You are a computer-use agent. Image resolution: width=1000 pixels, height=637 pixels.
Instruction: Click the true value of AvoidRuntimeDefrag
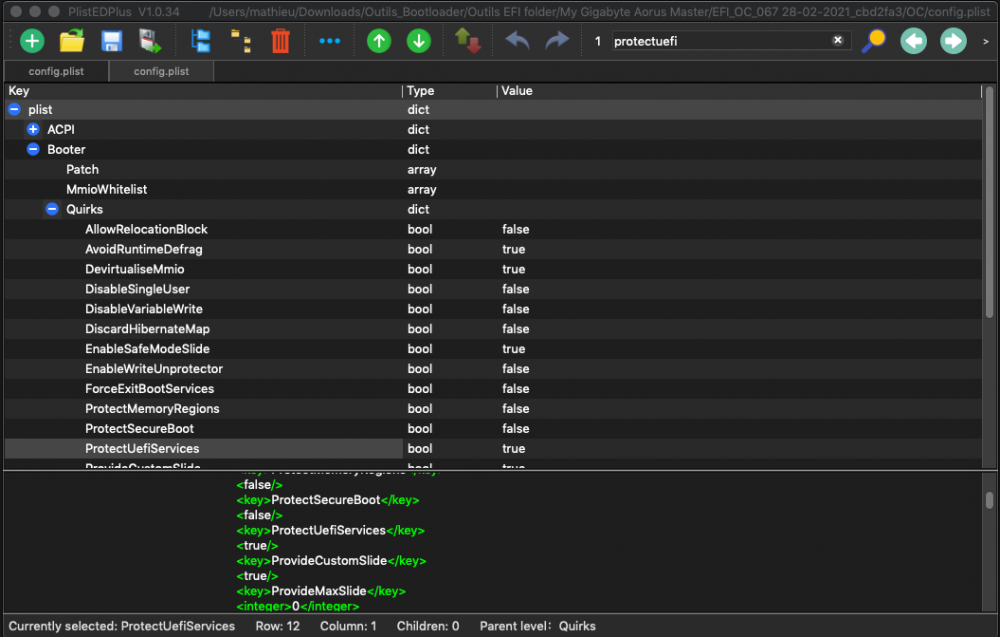(513, 249)
